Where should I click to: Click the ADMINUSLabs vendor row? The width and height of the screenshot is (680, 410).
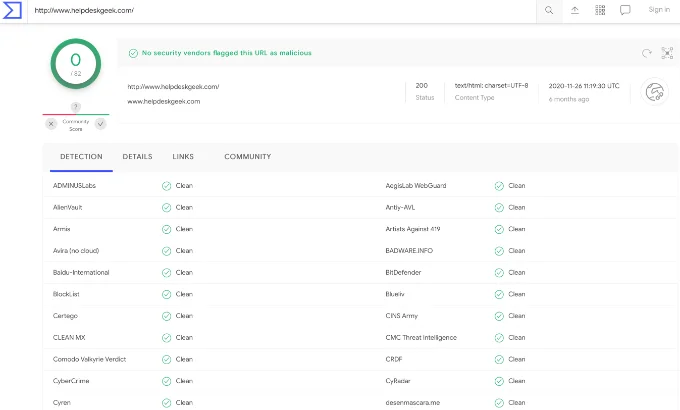(x=210, y=186)
